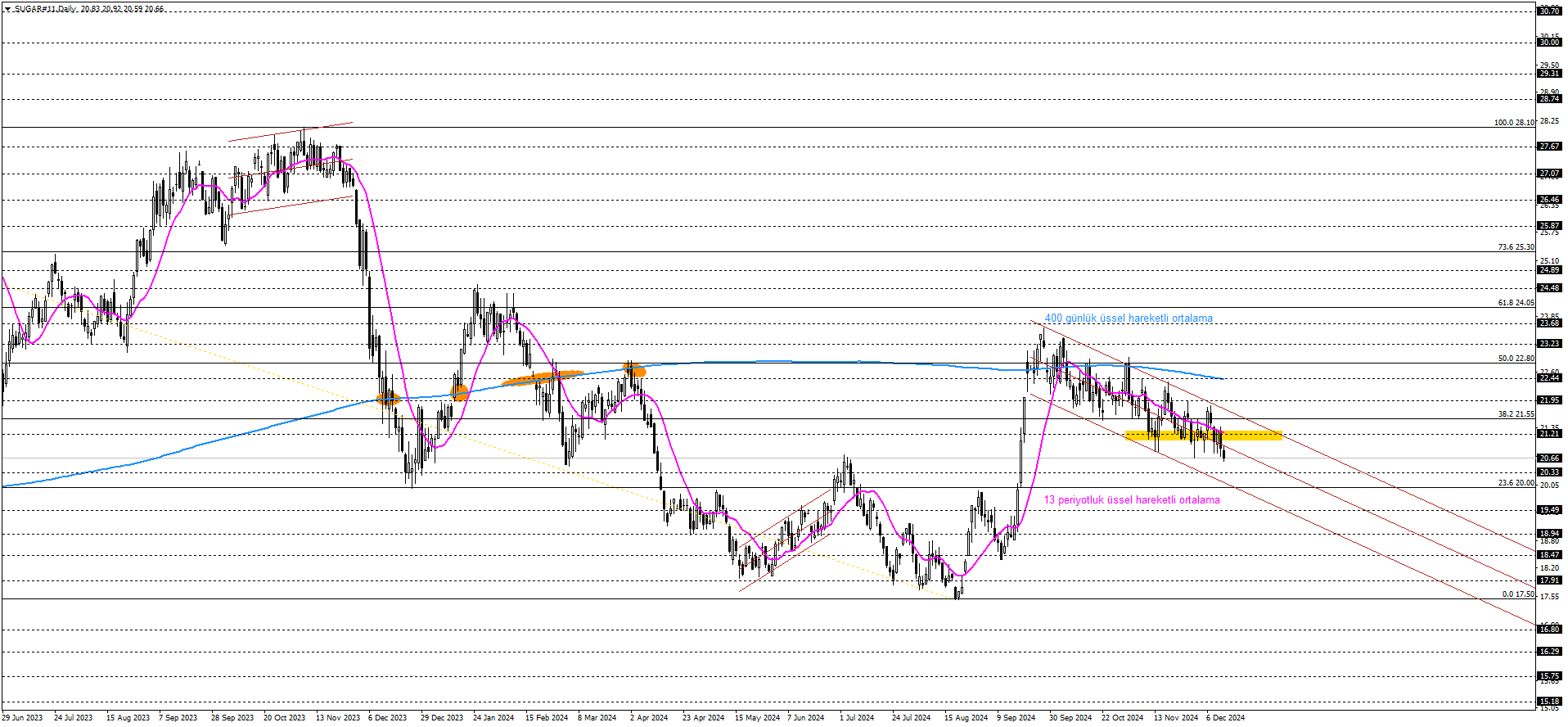
Task: Click the 29 Jun 2023 date label
Action: coord(22,718)
